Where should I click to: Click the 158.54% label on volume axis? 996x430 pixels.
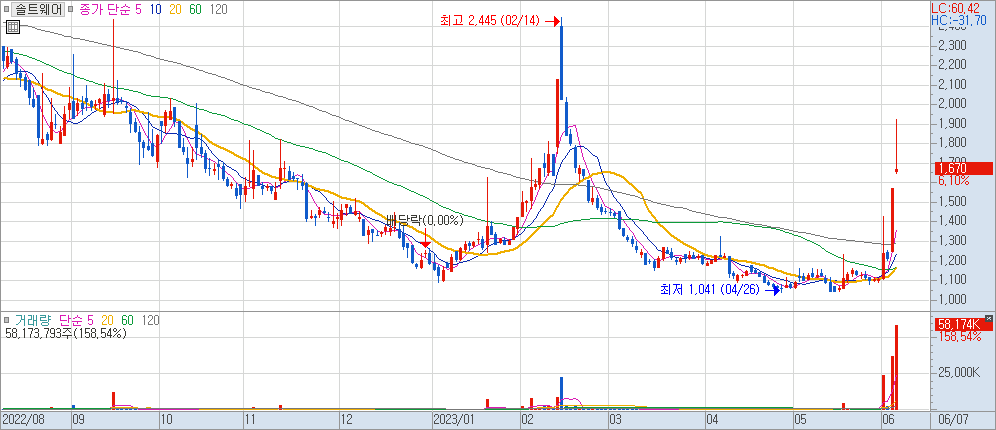coord(960,337)
